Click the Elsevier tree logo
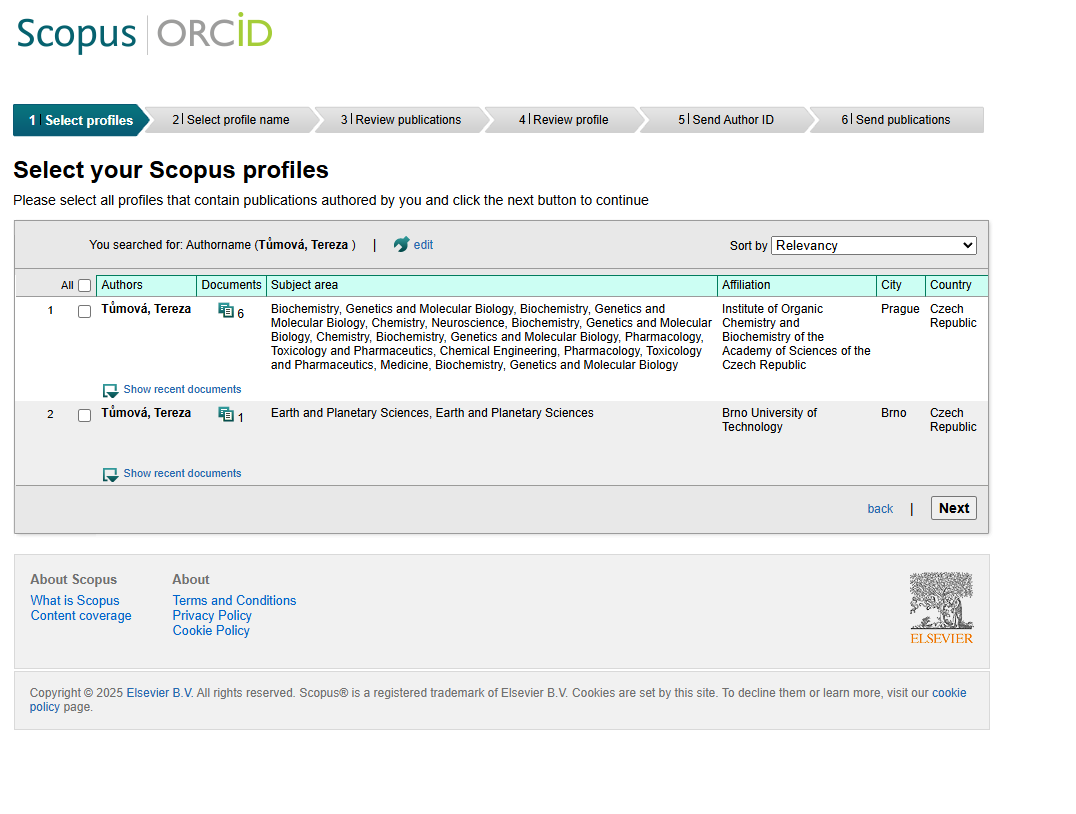The height and width of the screenshot is (814, 1076). pos(942,608)
